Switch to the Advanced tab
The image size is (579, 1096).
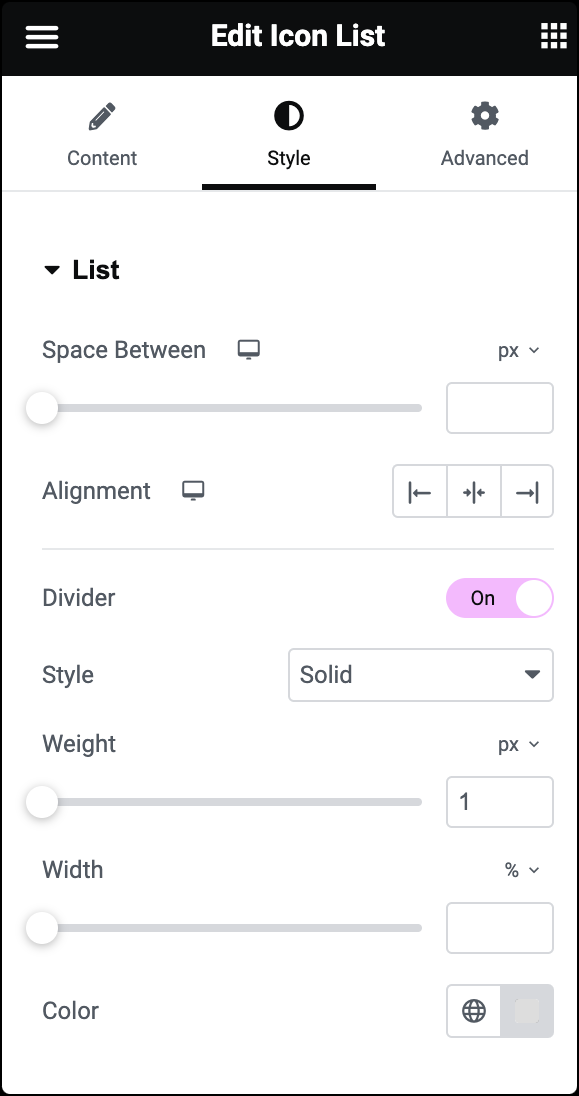coord(485,134)
